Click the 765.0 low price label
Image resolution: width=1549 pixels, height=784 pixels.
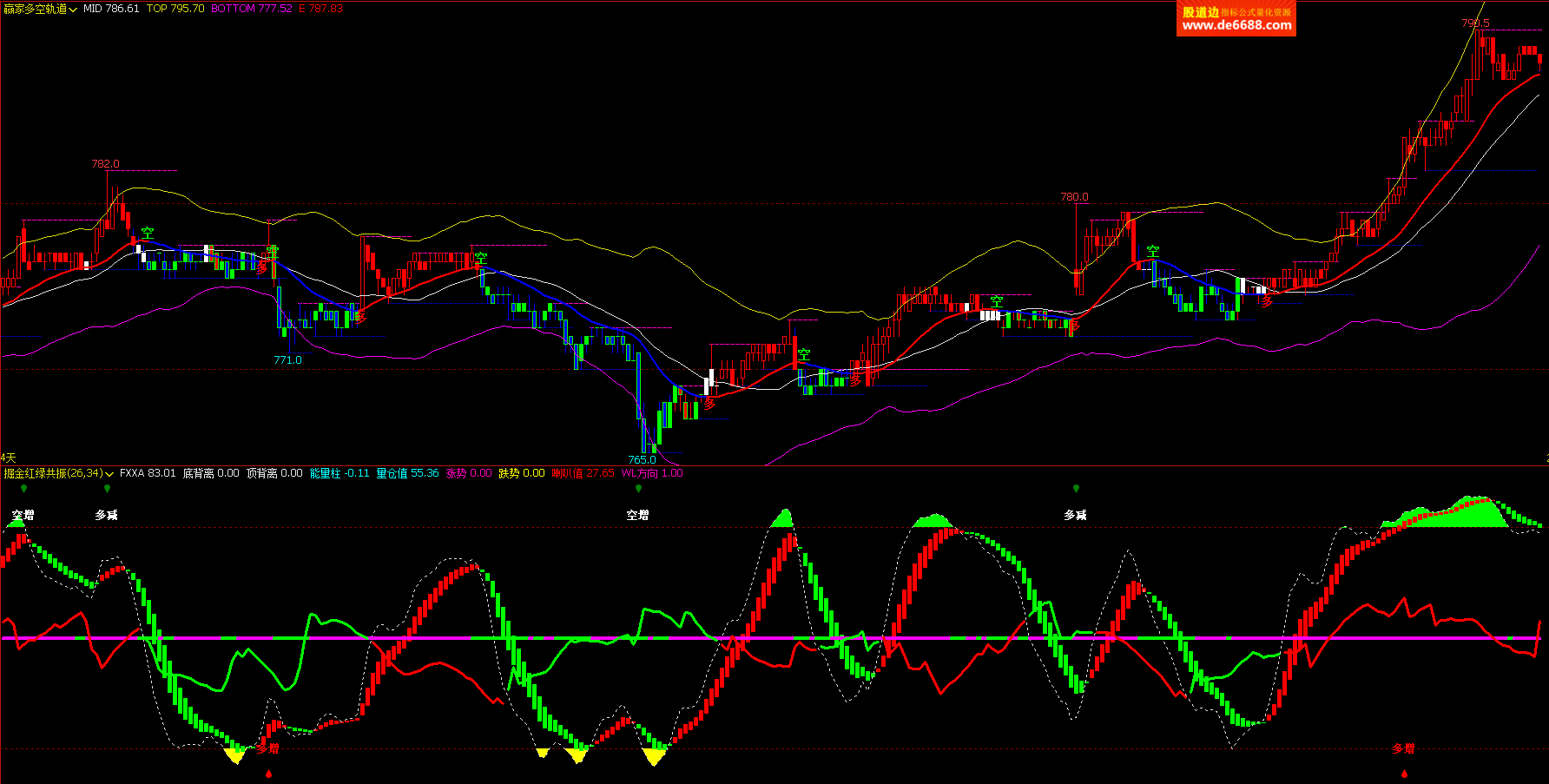(642, 459)
